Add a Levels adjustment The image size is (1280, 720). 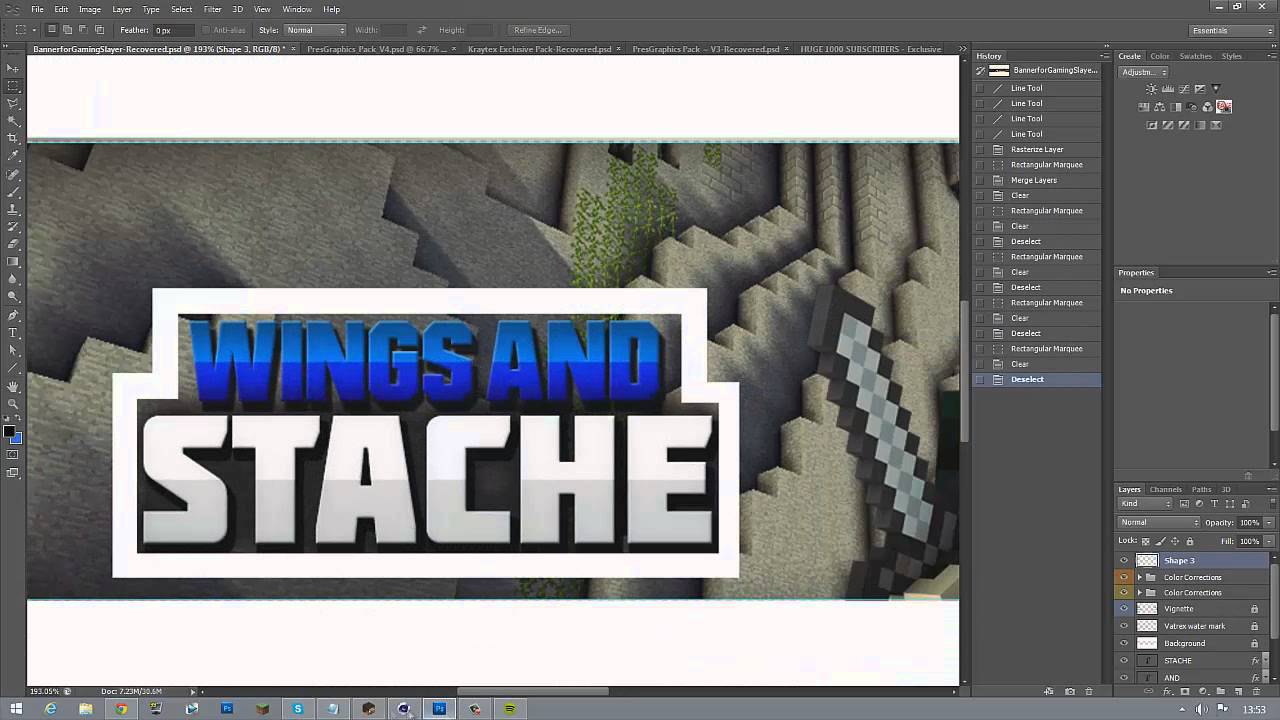pos(1168,89)
